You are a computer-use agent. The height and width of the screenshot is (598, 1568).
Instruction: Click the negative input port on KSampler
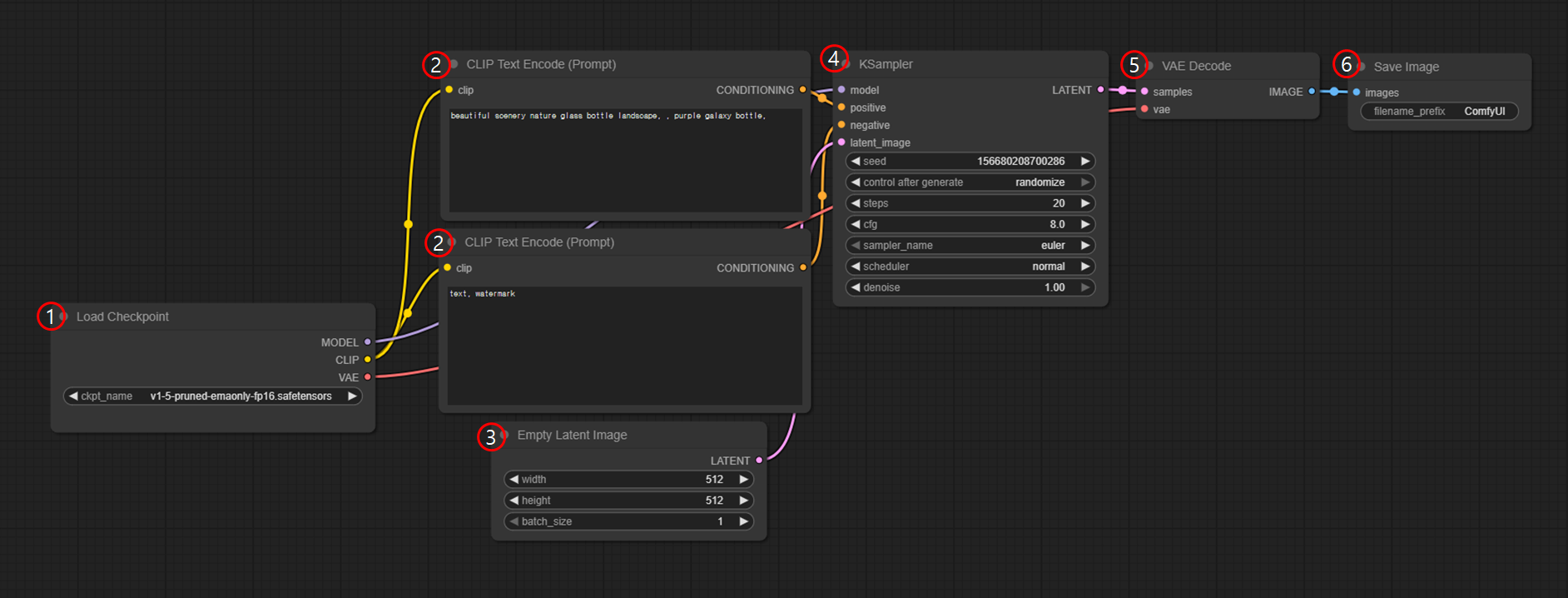coord(841,125)
